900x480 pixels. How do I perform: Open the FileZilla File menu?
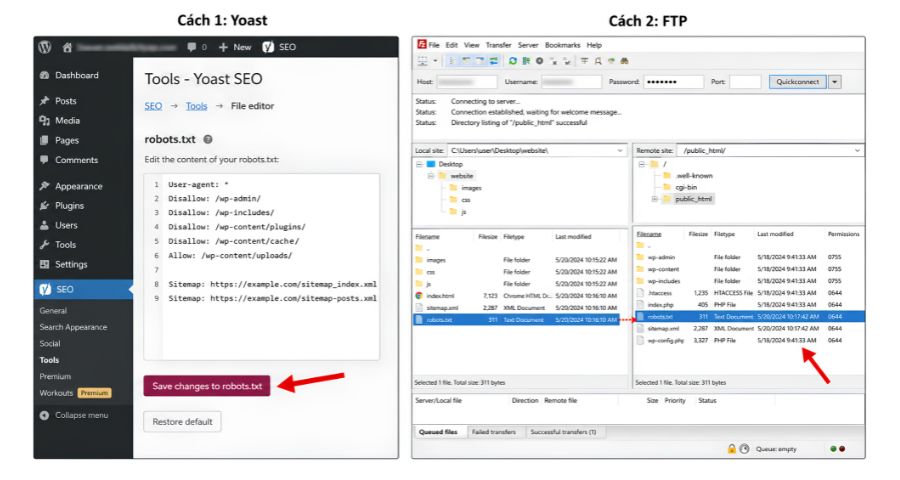point(434,45)
